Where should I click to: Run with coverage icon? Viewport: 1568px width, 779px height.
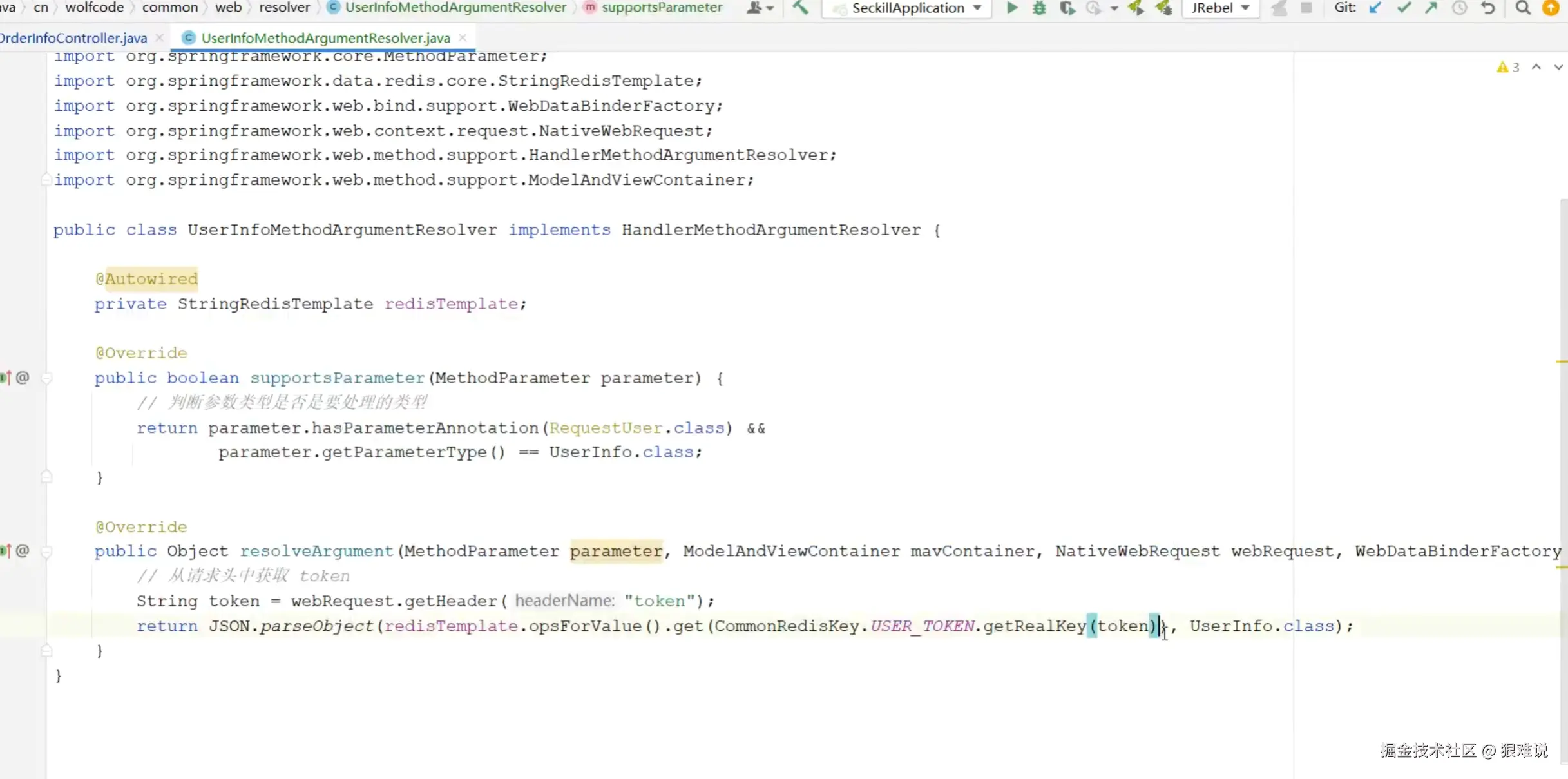pos(1067,8)
